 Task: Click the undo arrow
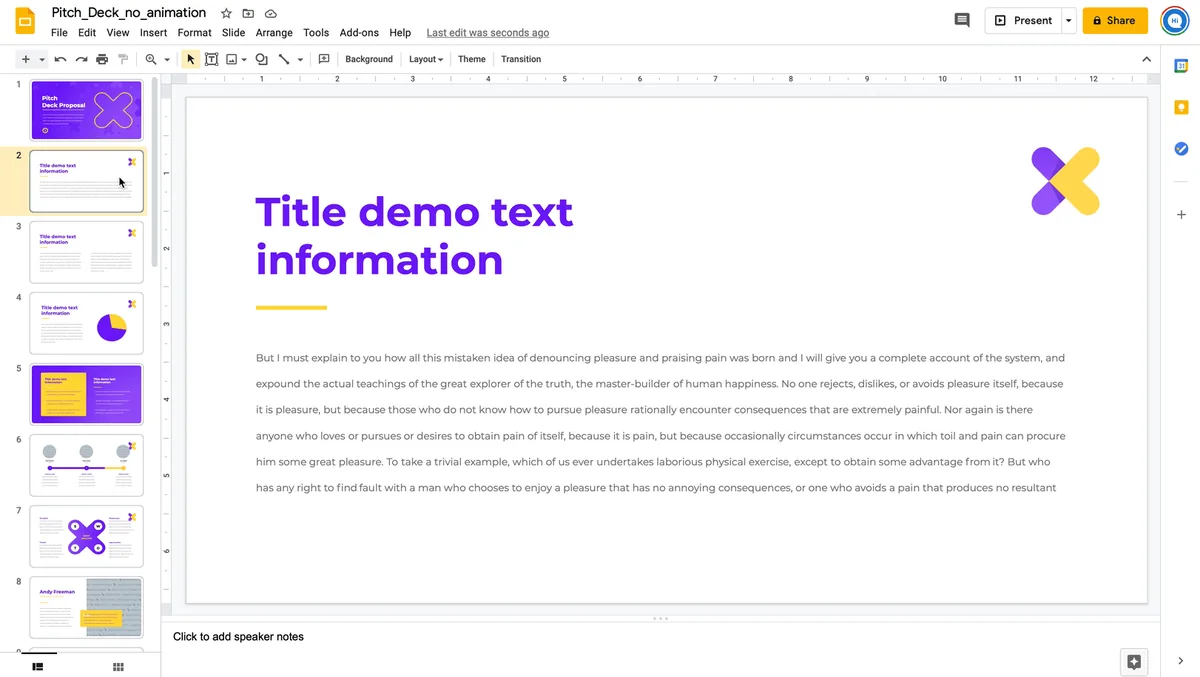[60, 59]
